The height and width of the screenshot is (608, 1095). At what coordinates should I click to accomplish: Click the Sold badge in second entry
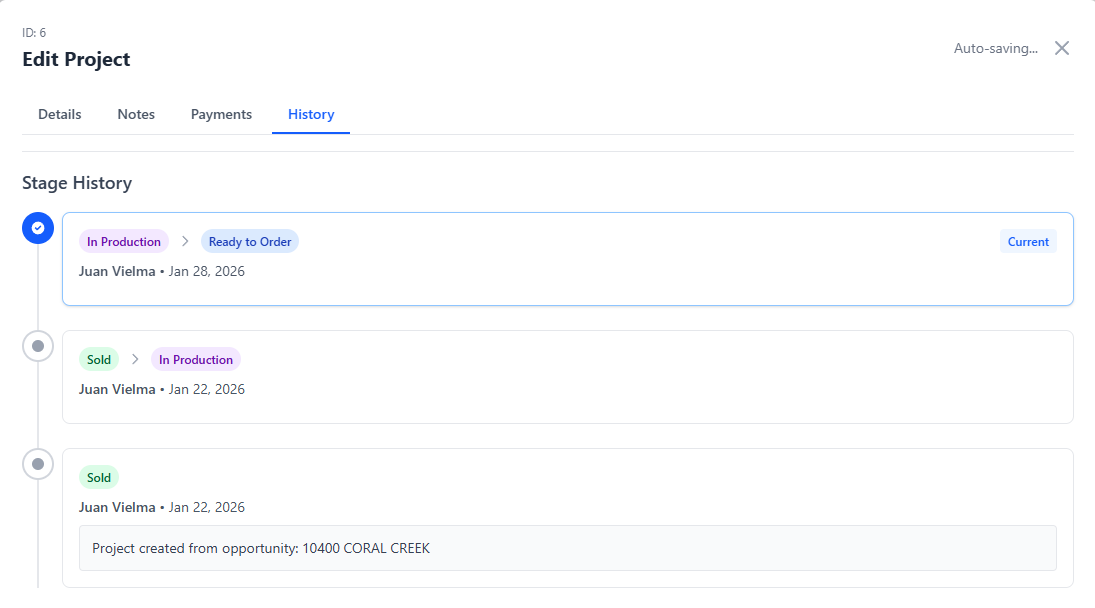99,359
